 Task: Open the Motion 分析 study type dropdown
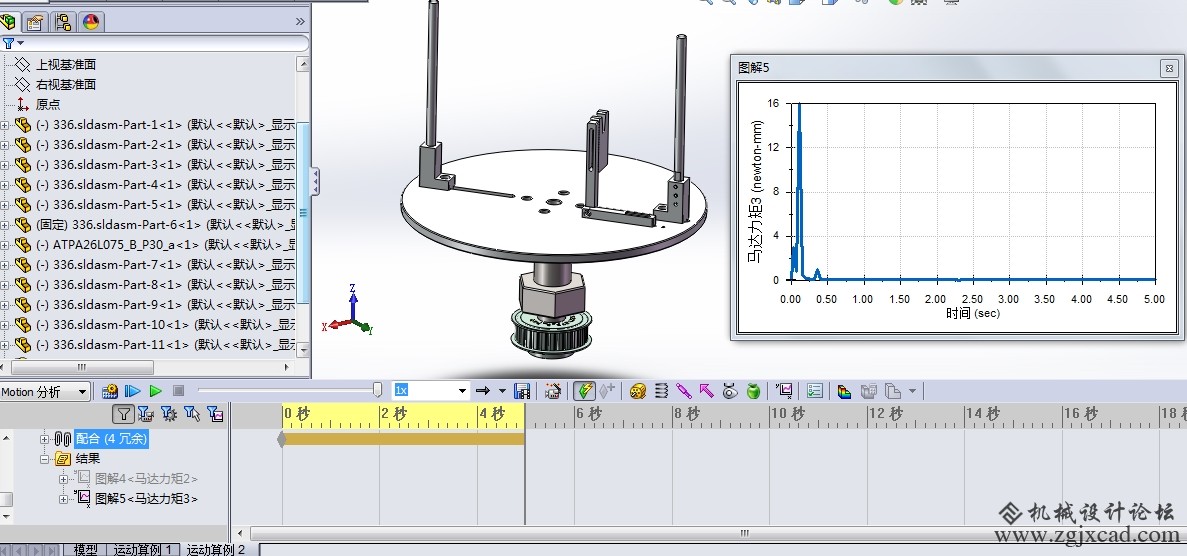point(45,392)
